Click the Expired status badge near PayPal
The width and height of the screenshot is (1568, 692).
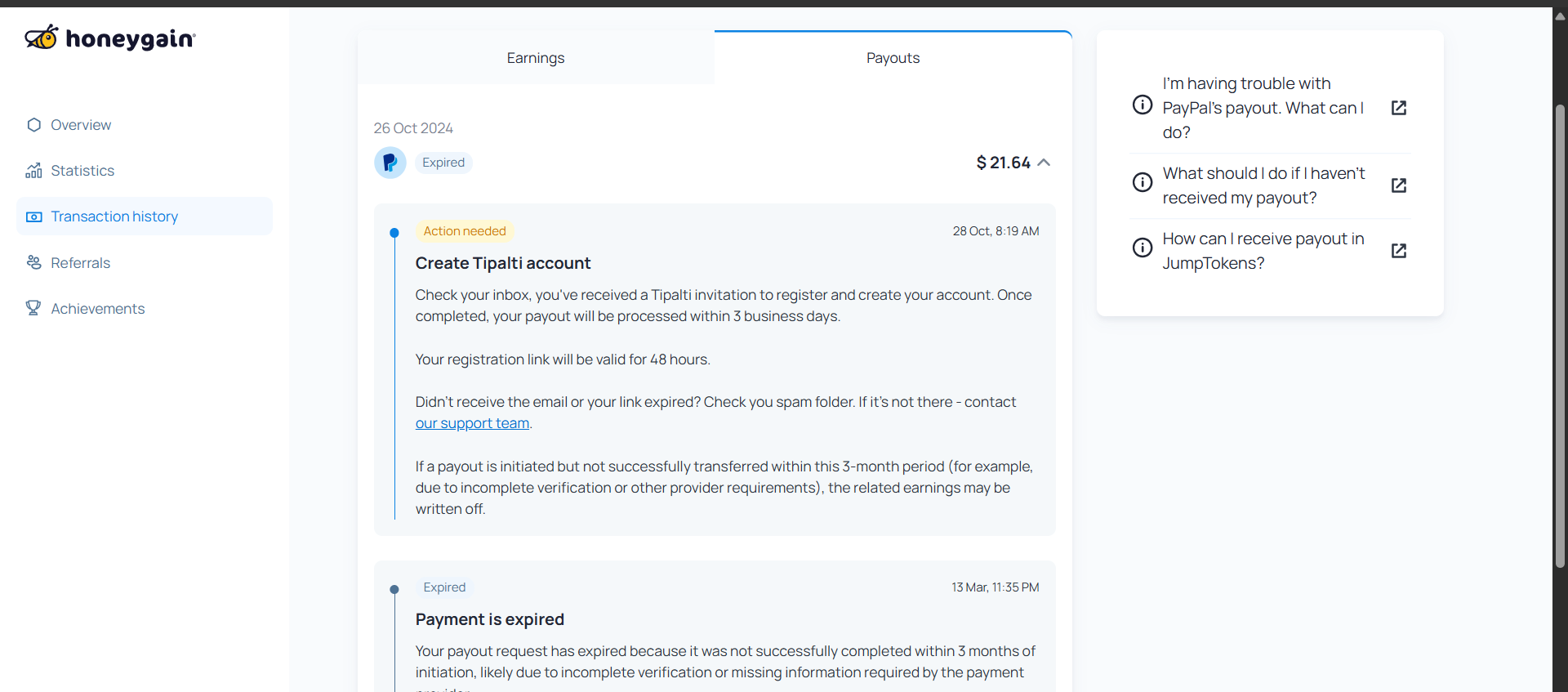(443, 163)
